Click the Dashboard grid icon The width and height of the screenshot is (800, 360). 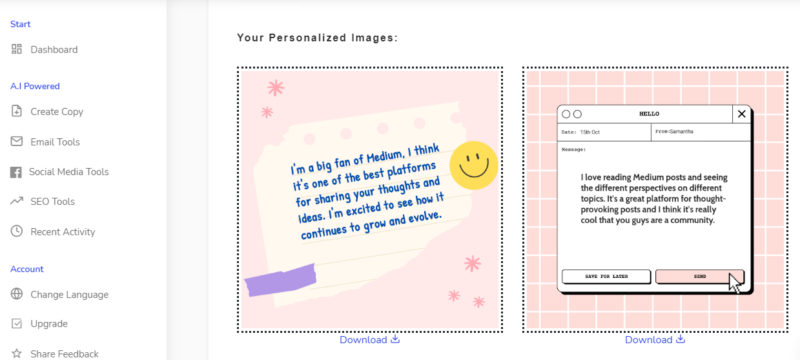click(17, 49)
